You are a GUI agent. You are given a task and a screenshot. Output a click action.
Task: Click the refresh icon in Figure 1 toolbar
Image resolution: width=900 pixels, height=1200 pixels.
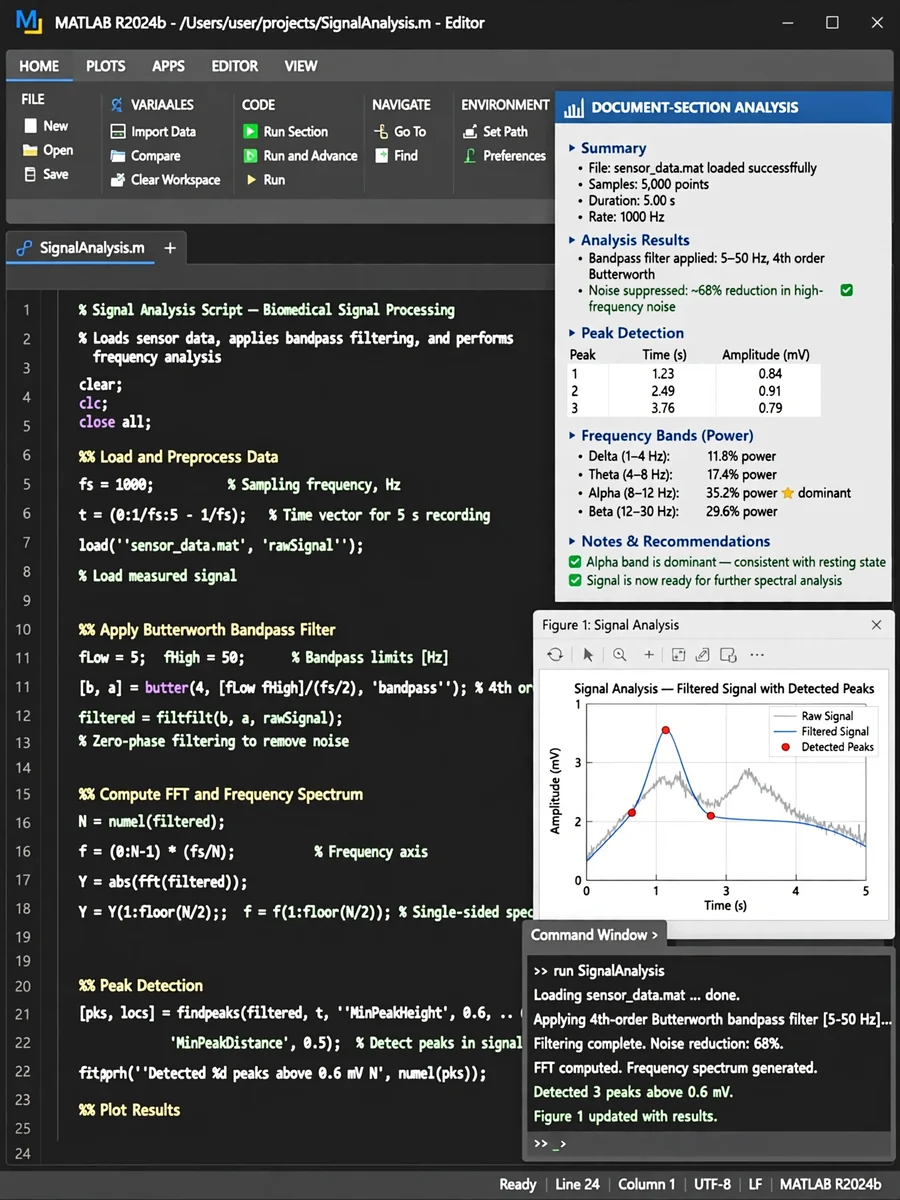pyautogui.click(x=555, y=655)
